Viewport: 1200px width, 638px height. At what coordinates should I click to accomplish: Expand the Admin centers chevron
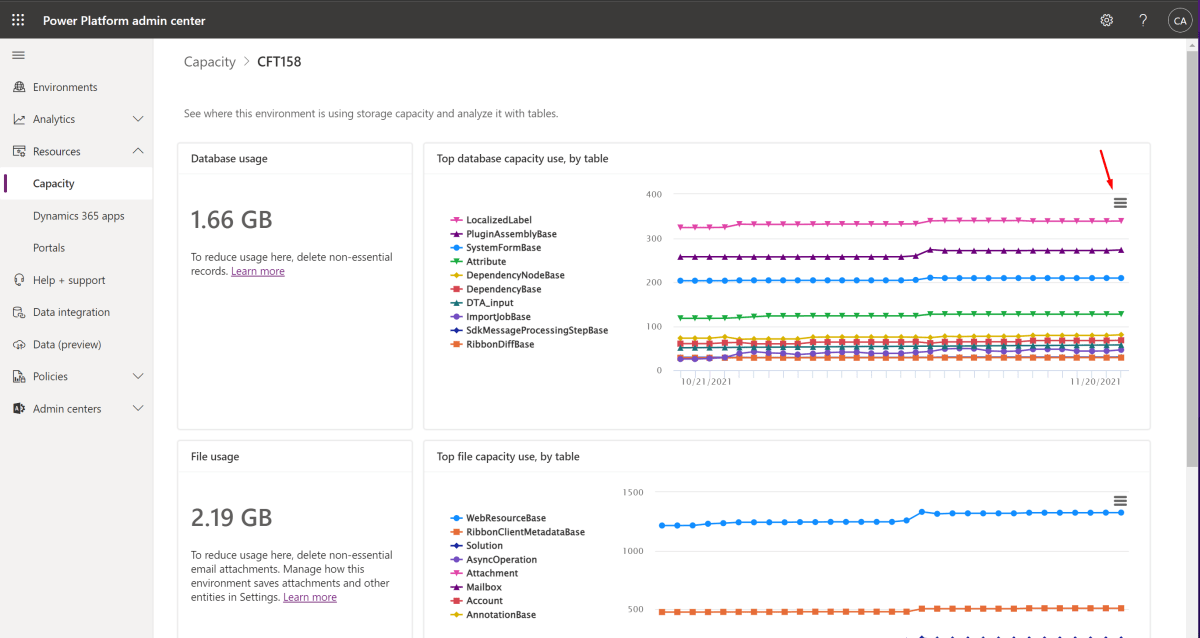click(138, 408)
